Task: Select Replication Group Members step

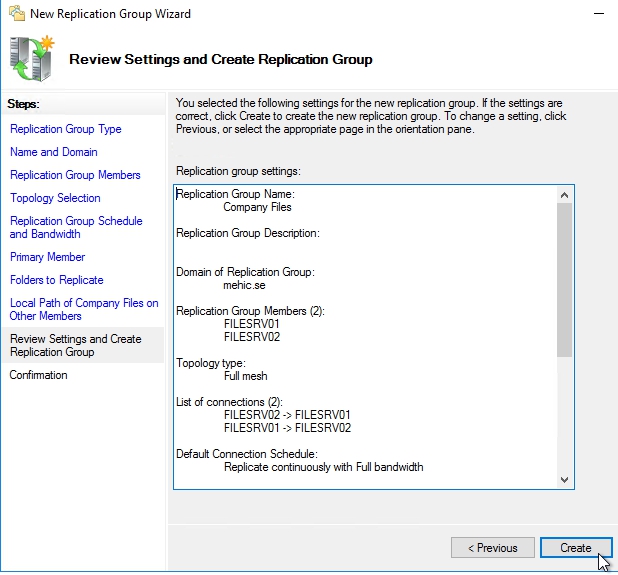Action: coord(75,175)
